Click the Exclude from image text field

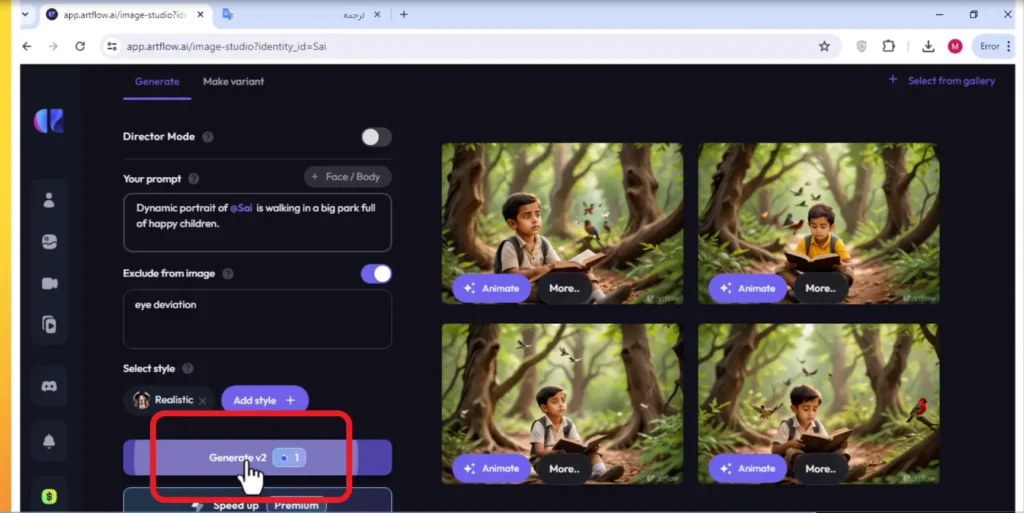click(x=257, y=319)
